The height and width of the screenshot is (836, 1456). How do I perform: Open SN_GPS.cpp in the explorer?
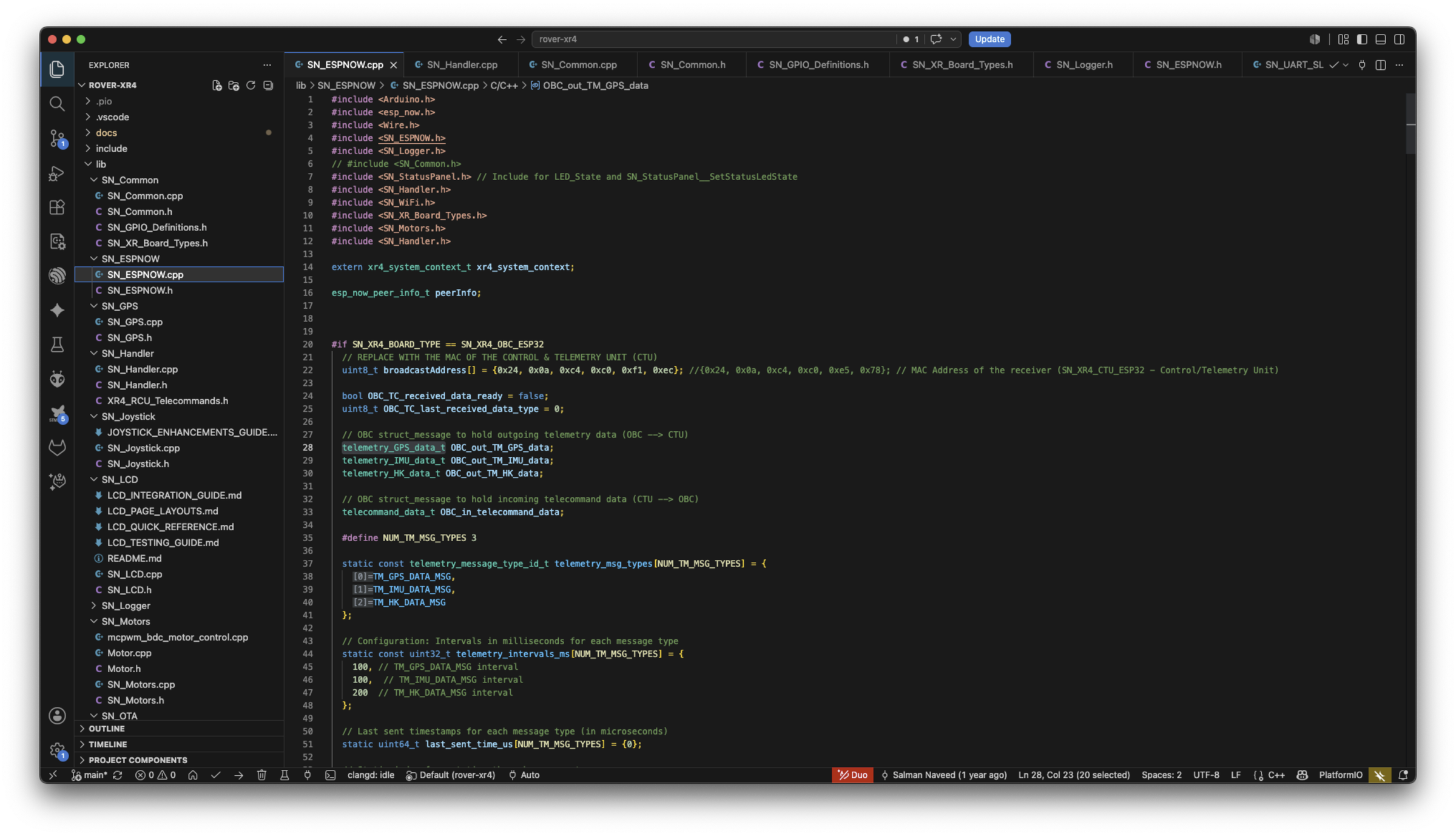point(135,322)
